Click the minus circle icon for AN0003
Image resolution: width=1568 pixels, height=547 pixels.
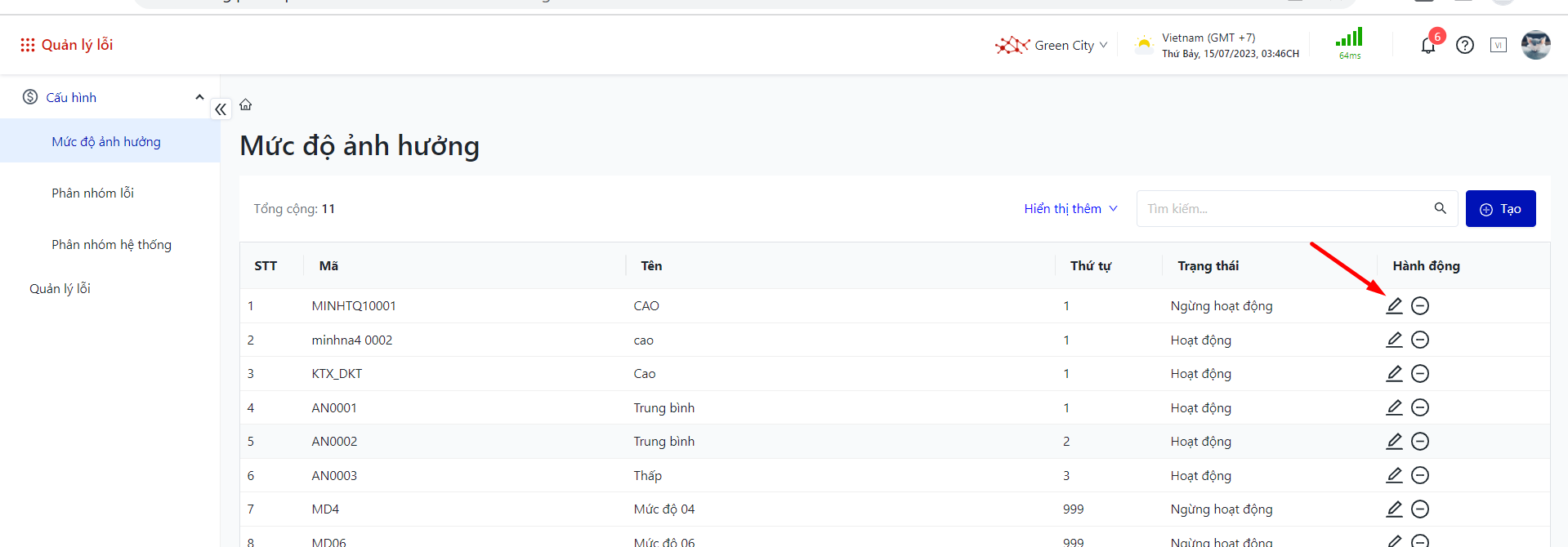pyautogui.click(x=1420, y=475)
